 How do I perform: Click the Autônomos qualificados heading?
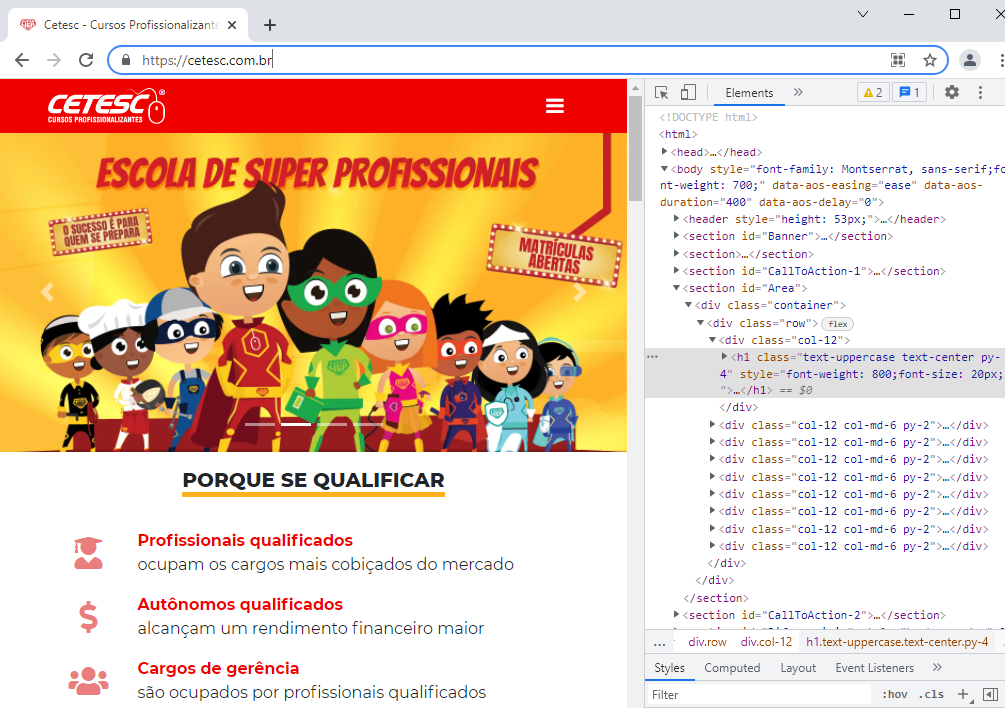pos(240,604)
